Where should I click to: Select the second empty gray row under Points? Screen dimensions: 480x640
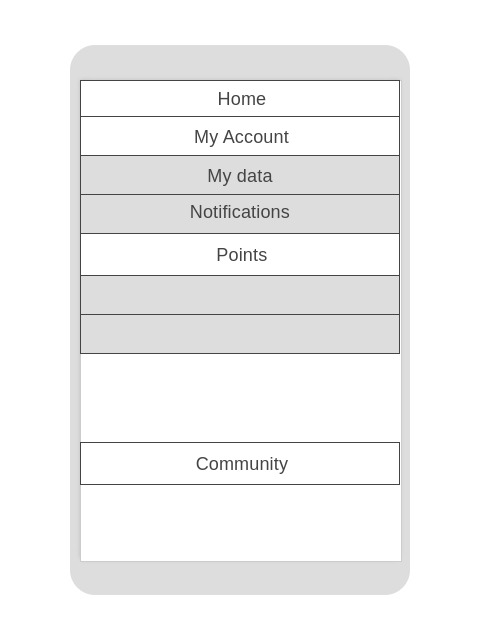coord(240,334)
